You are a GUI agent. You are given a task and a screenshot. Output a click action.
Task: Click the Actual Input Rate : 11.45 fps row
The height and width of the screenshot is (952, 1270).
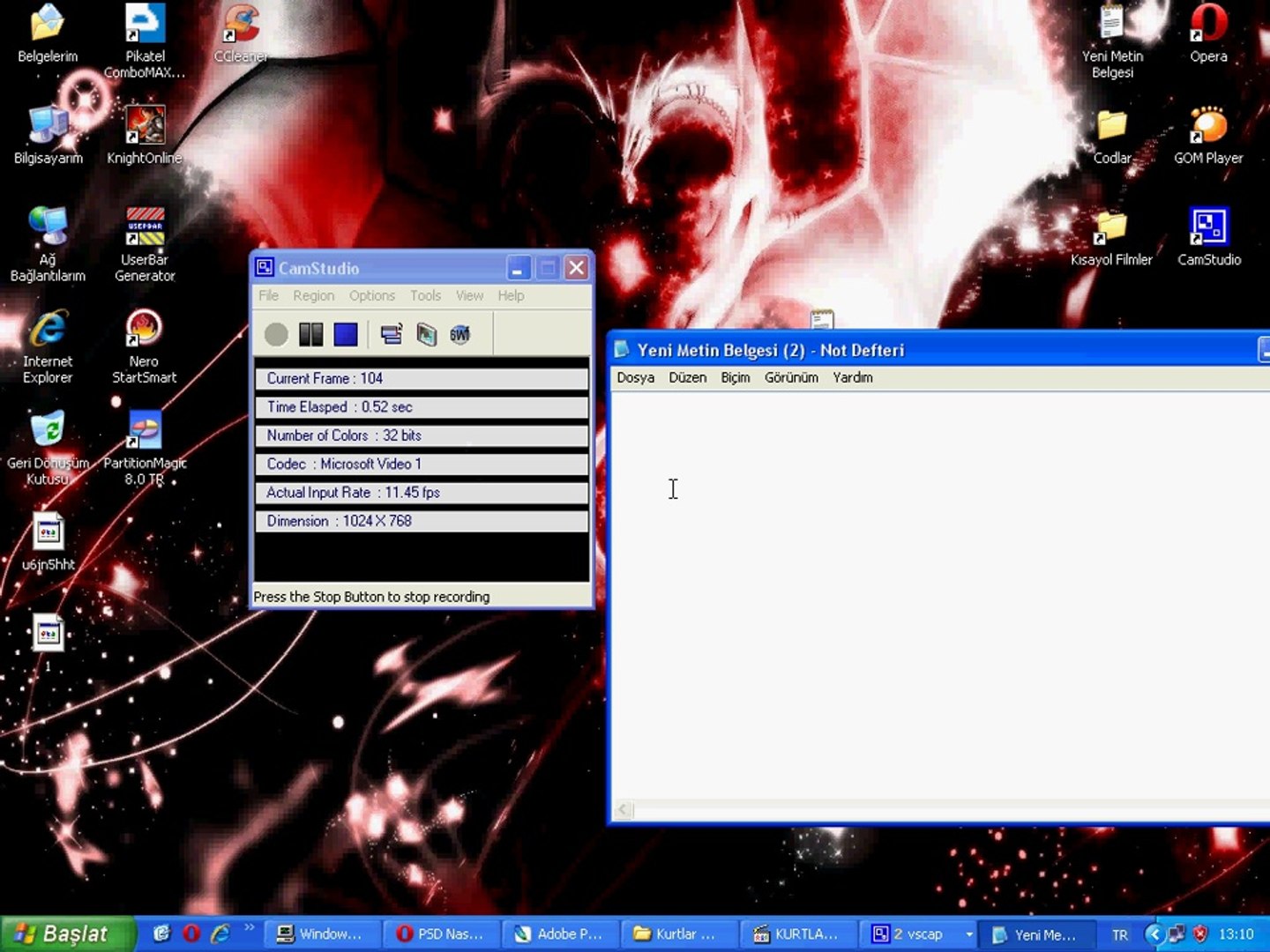tap(422, 492)
